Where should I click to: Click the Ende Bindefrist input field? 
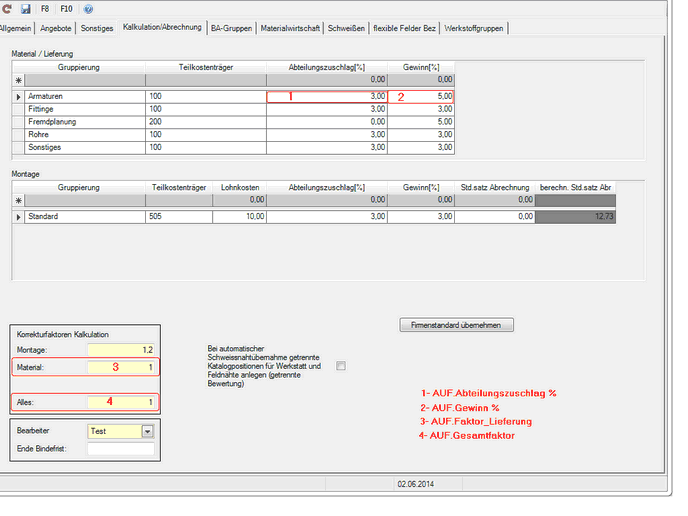pyautogui.click(x=120, y=450)
